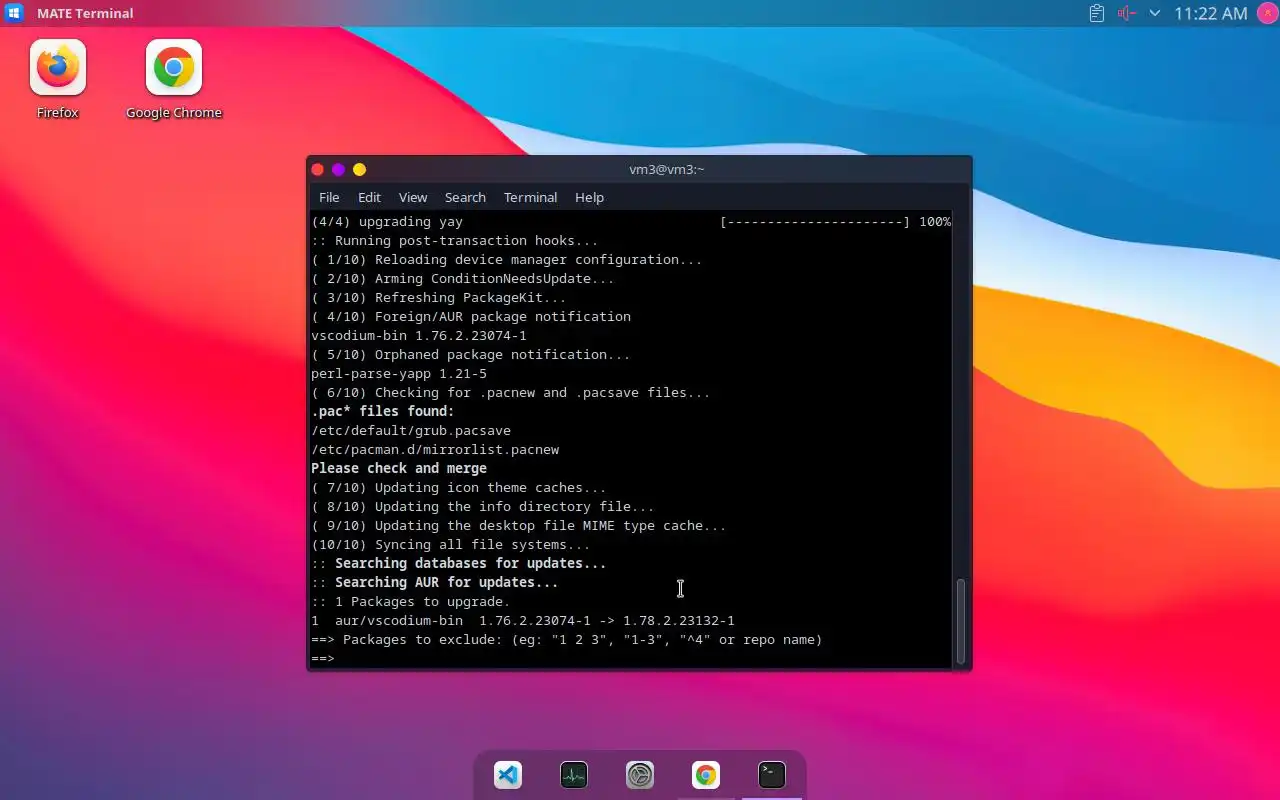Open the Search menu in terminal
The image size is (1280, 800).
point(465,197)
